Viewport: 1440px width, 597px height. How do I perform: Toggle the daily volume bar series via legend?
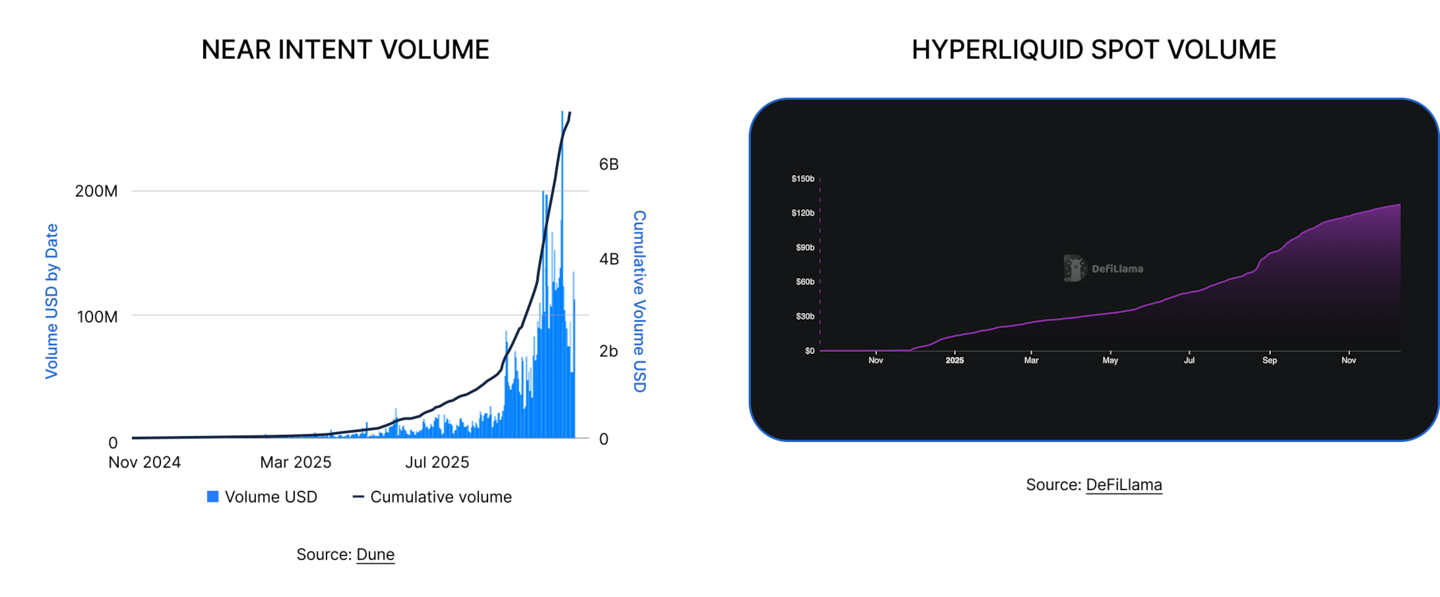(212, 496)
